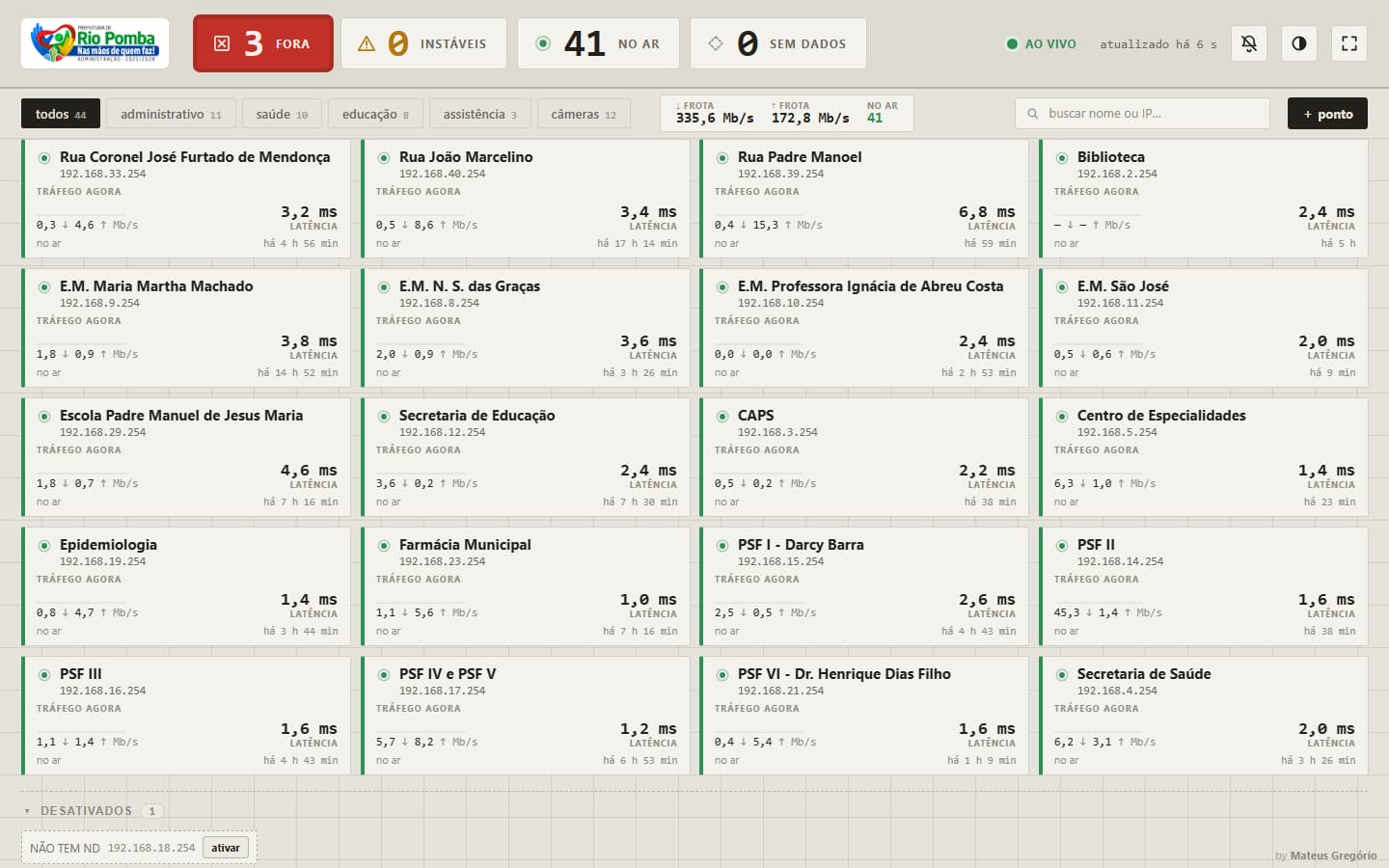Click the green dot icon in NO AR card
Screen dimensions: 1389x868
click(x=543, y=43)
